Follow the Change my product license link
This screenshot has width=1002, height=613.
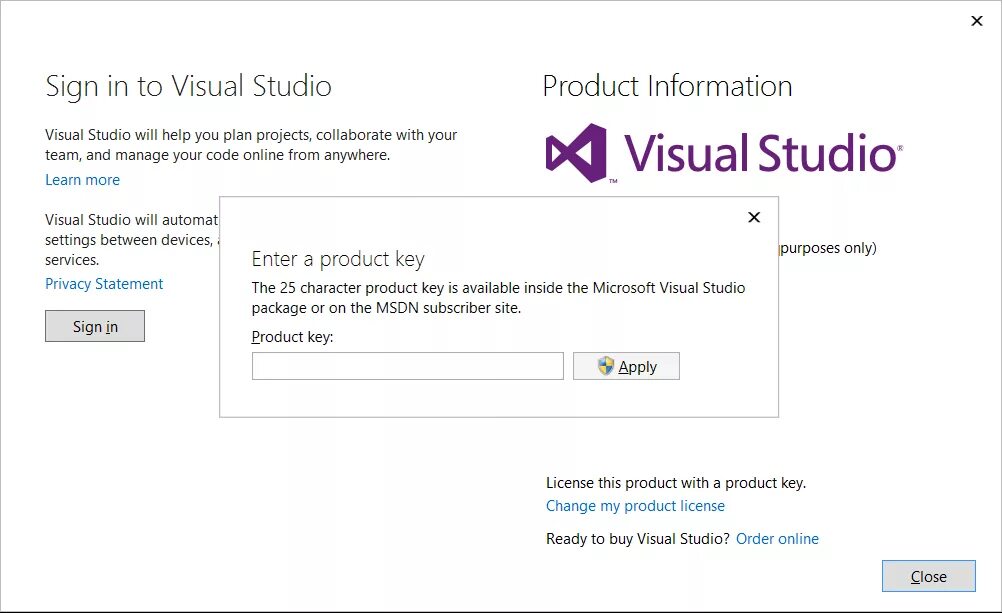point(635,506)
